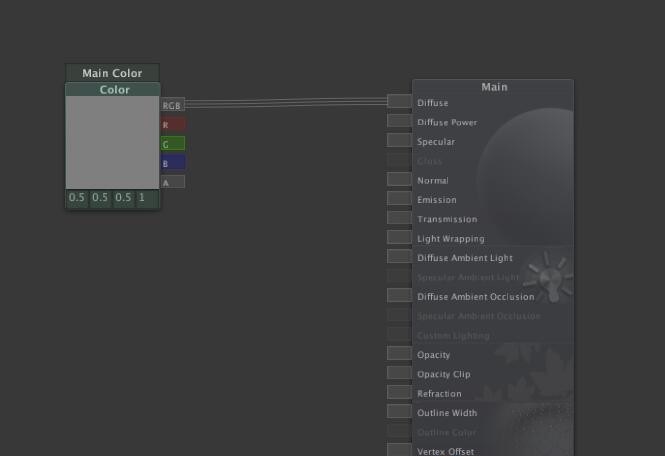
Task: Click the Transmission input connector box
Action: [399, 218]
